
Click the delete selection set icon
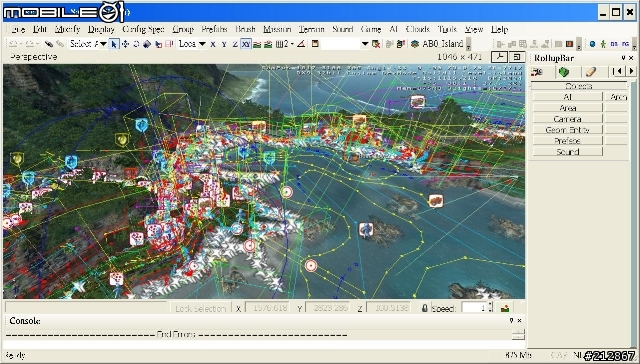pos(376,44)
